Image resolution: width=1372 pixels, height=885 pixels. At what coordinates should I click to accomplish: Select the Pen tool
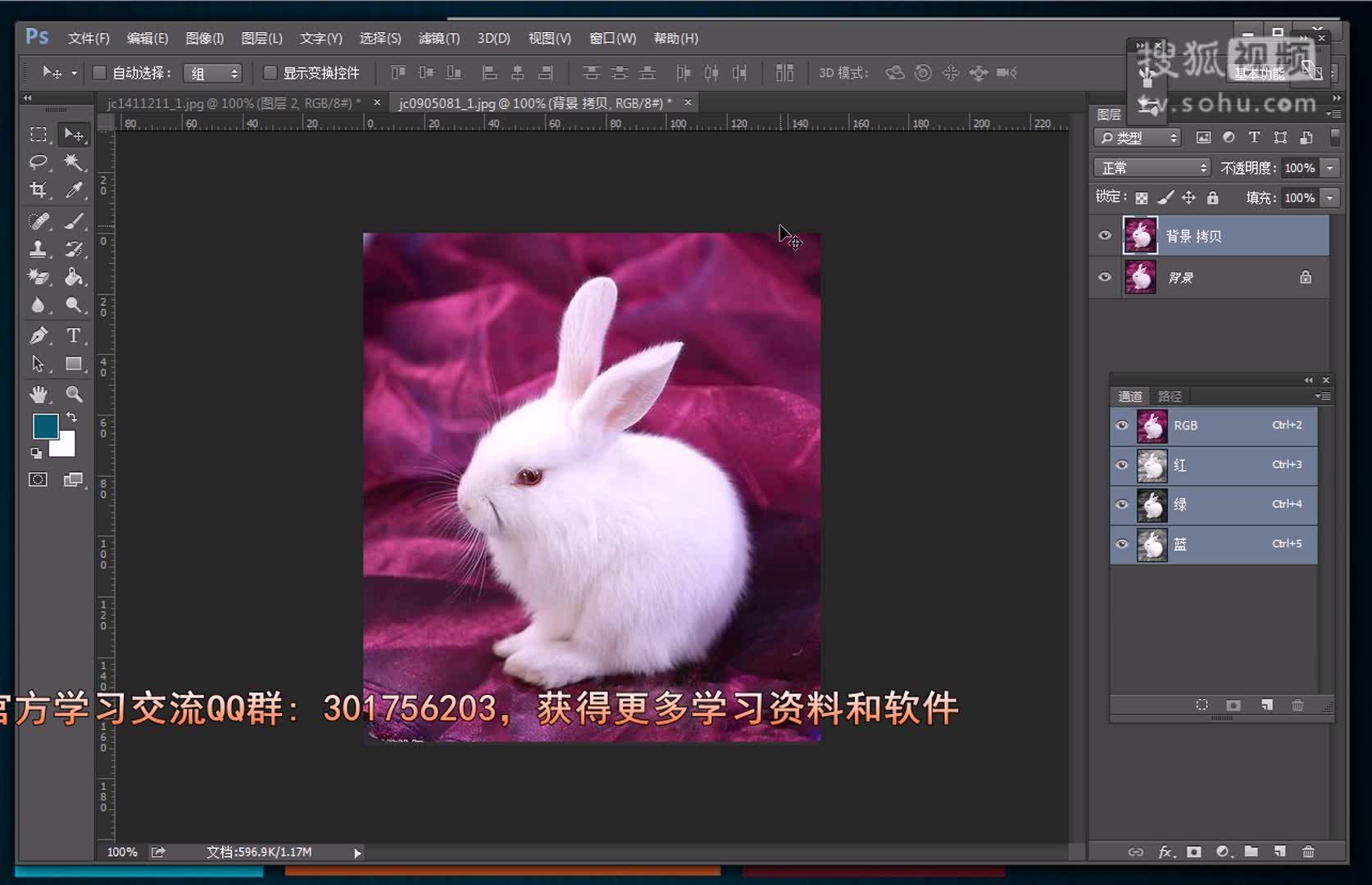click(38, 335)
